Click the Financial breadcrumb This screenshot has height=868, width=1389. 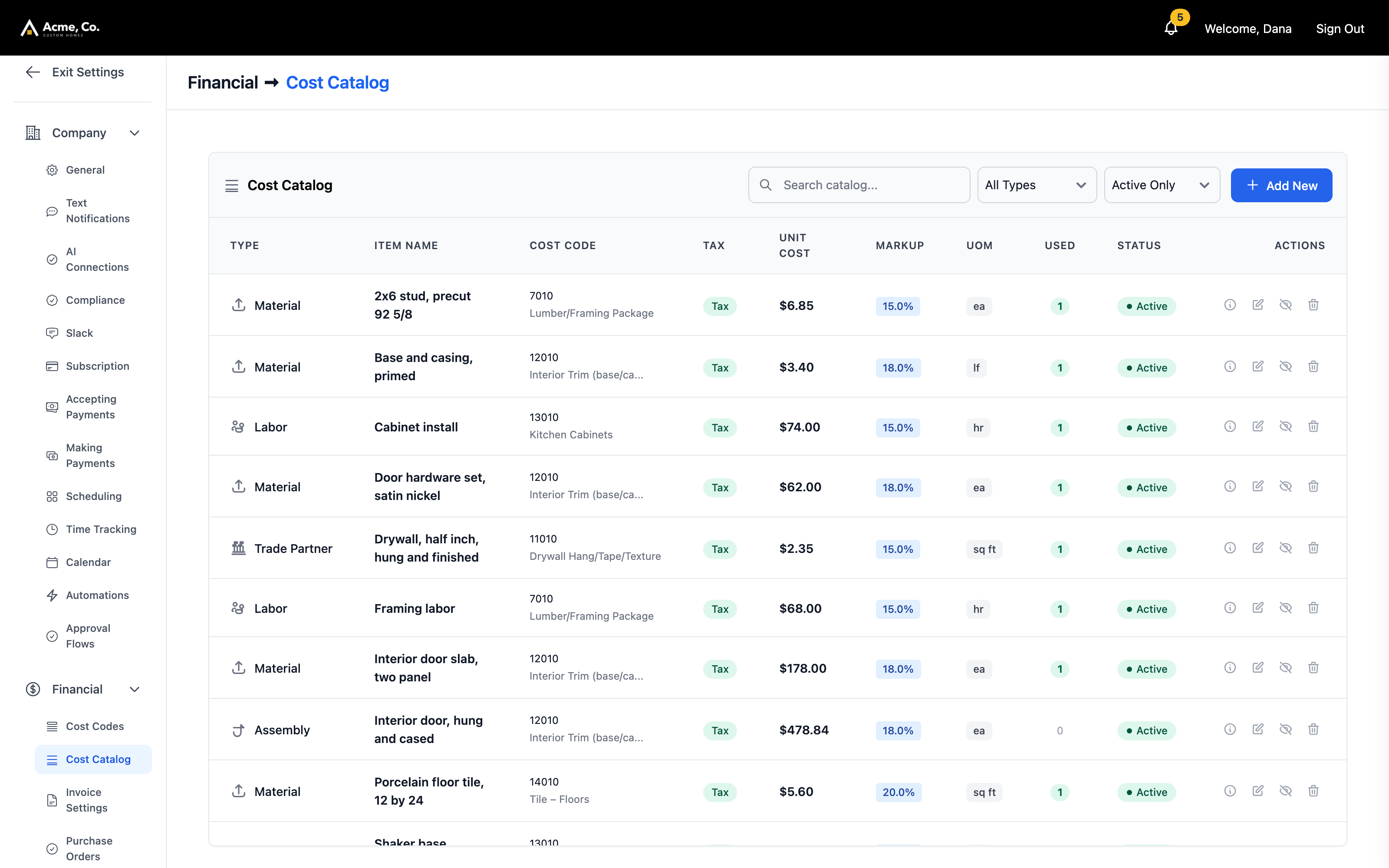(223, 82)
